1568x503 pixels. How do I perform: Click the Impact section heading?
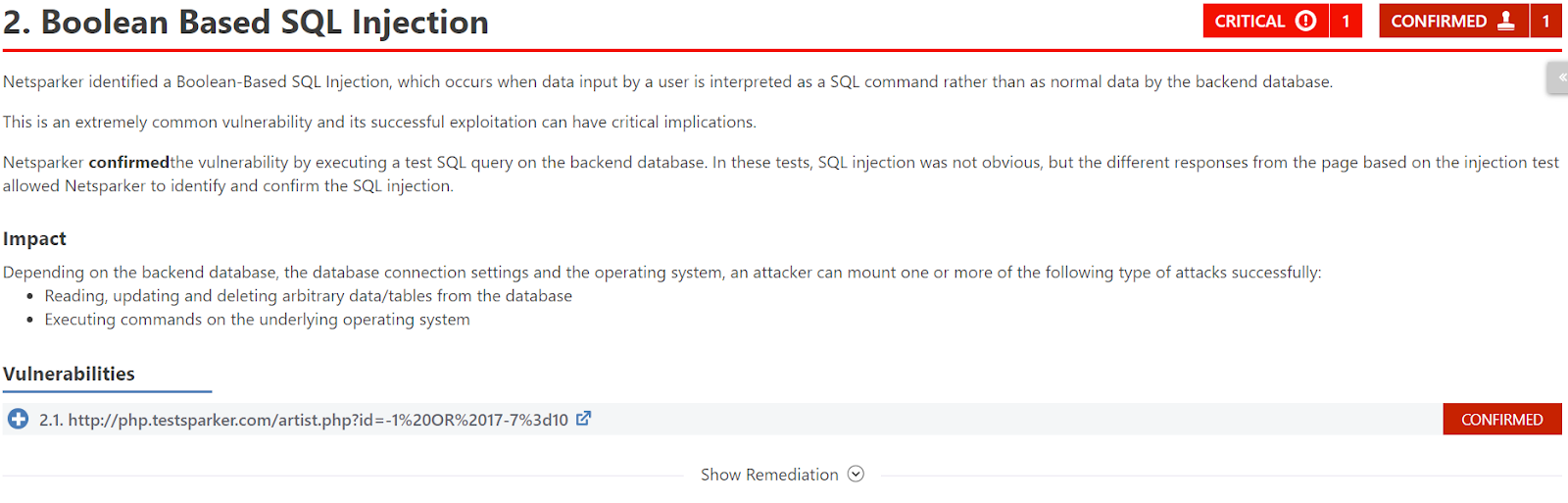pyautogui.click(x=34, y=238)
